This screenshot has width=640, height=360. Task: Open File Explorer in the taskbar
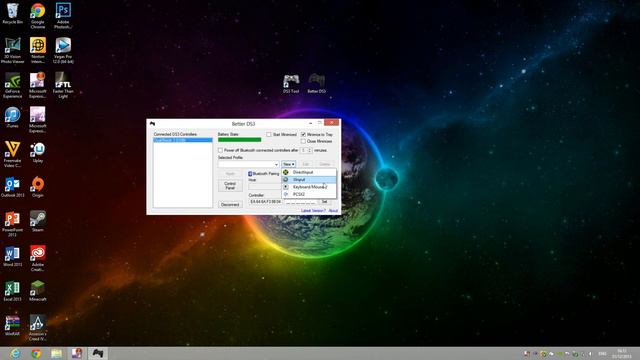point(56,353)
